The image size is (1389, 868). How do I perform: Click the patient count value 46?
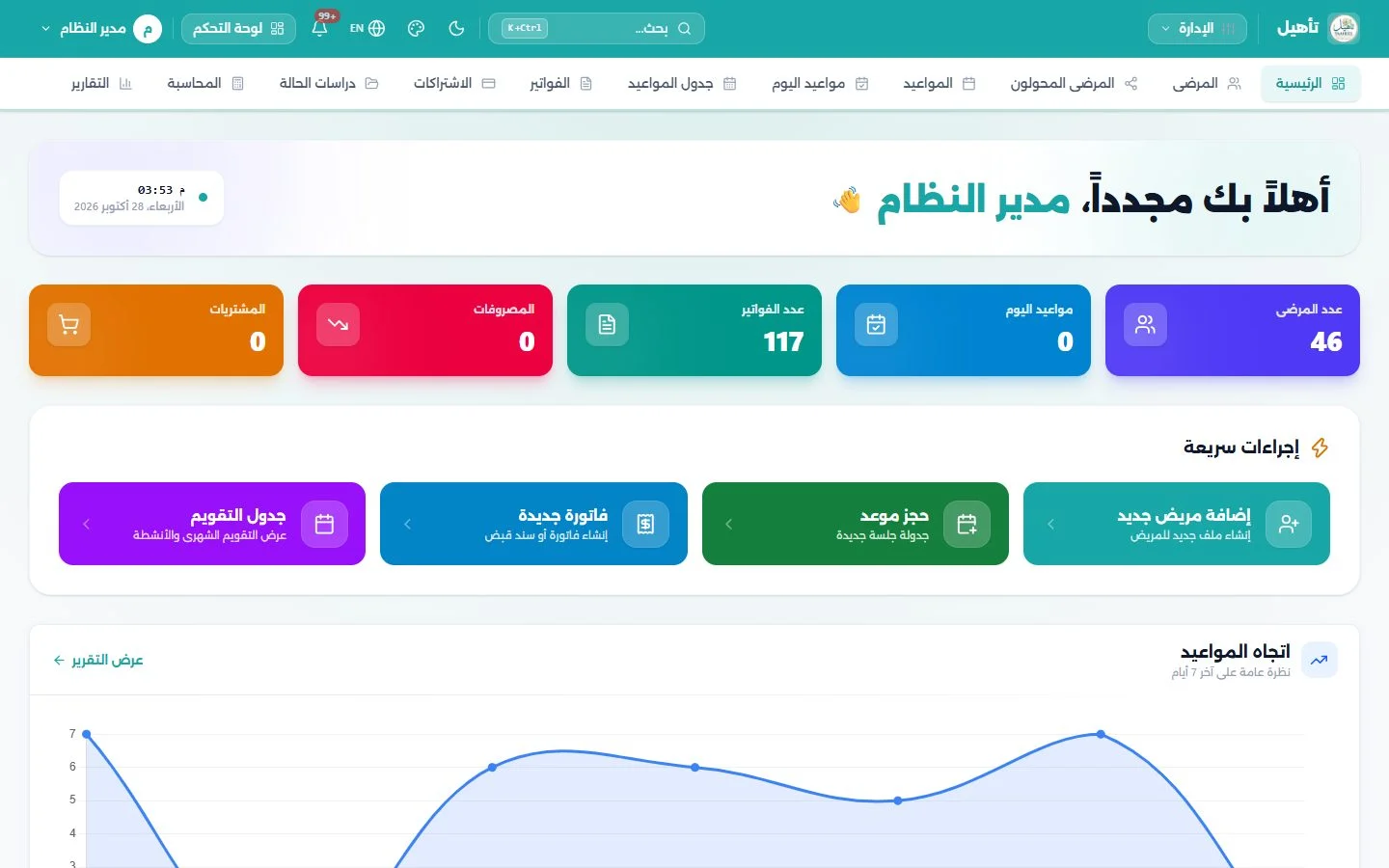click(1326, 341)
